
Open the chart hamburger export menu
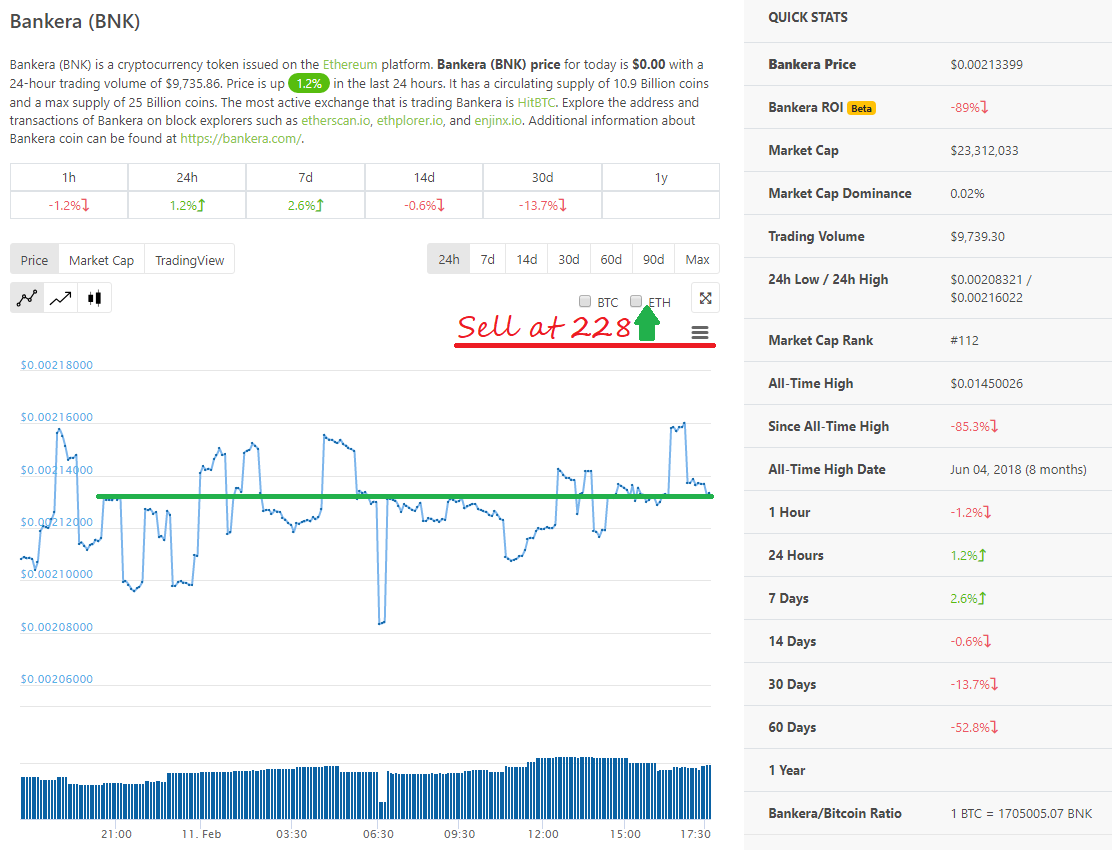click(700, 332)
